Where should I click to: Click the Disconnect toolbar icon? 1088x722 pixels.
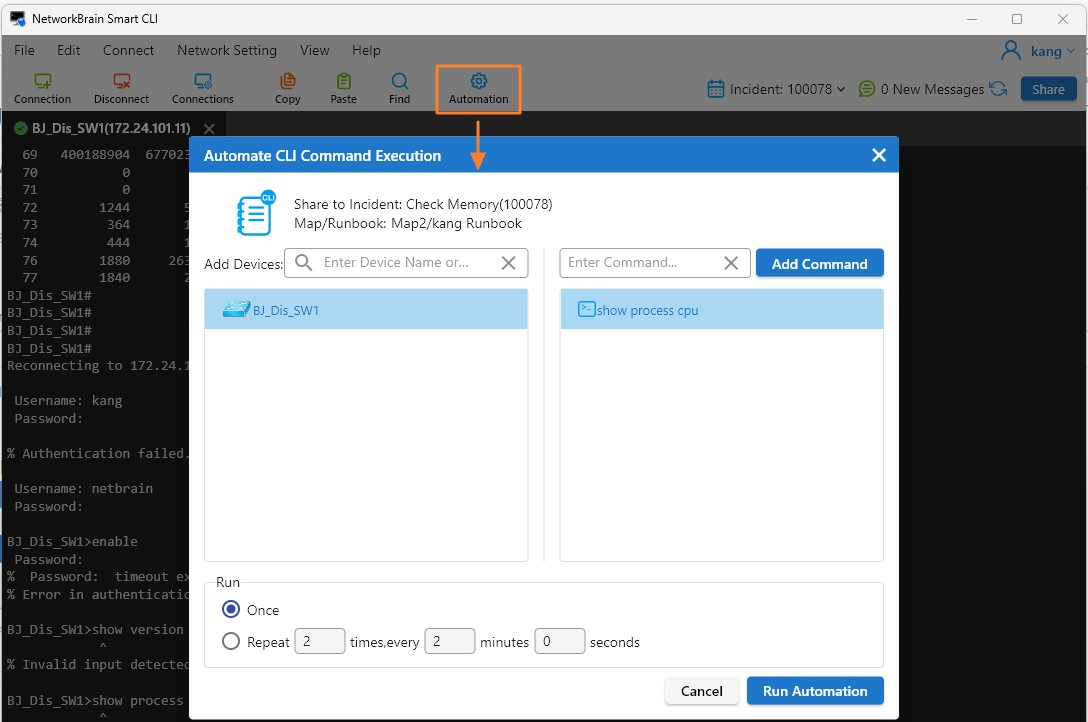click(x=121, y=82)
